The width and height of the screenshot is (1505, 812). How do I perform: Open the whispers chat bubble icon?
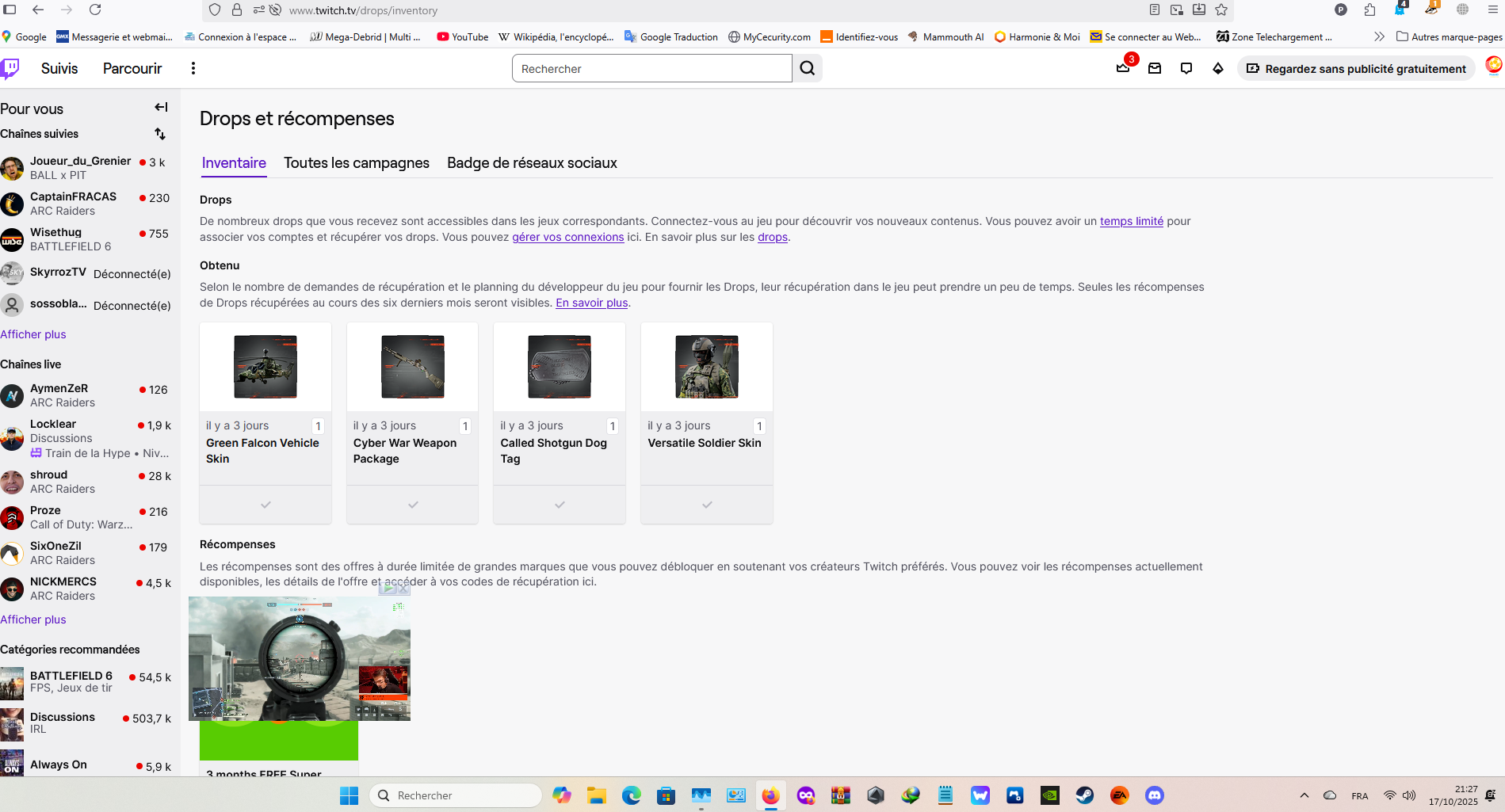[x=1186, y=68]
